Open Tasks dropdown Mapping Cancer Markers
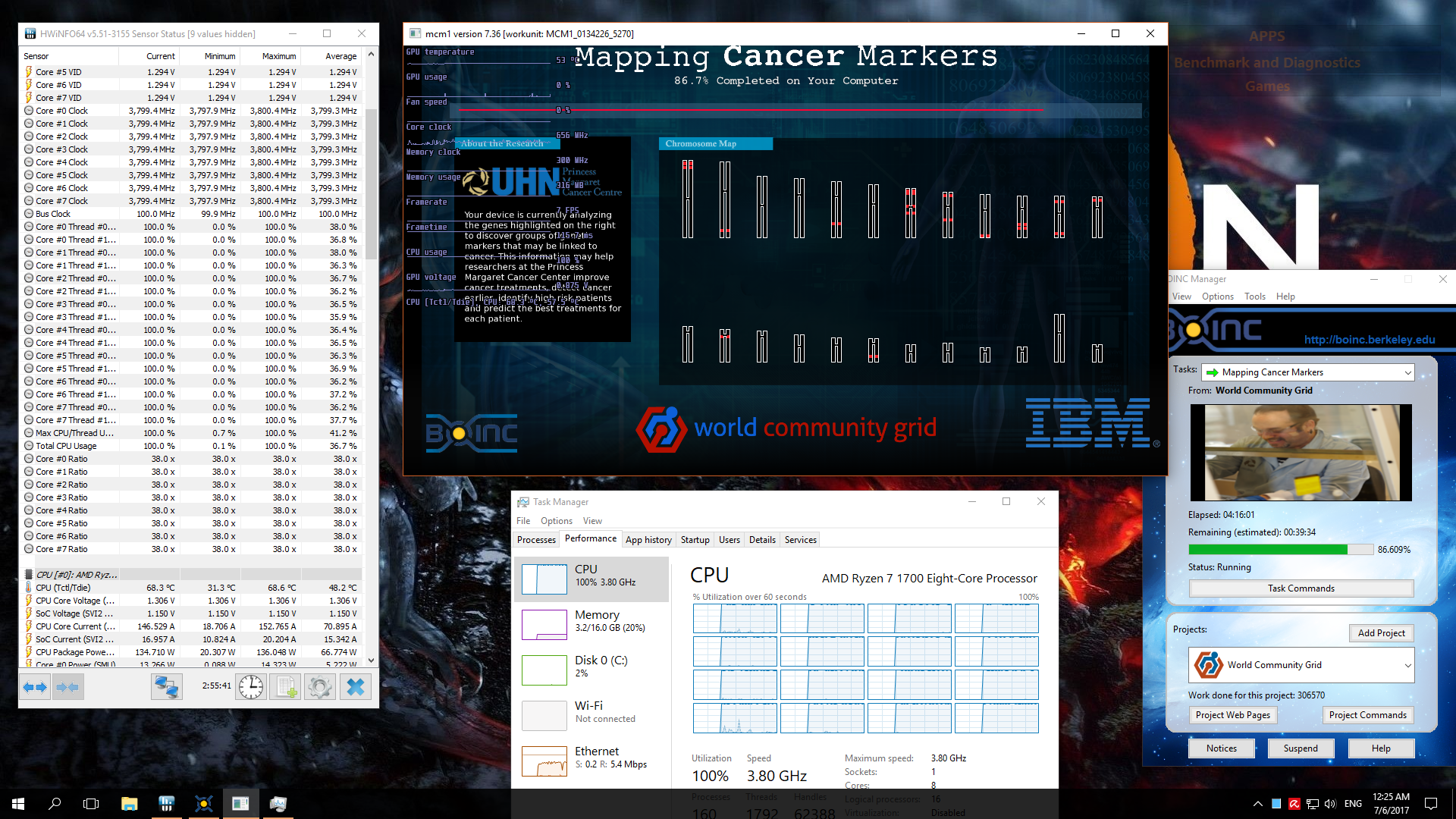Image resolution: width=1456 pixels, height=819 pixels. (x=1308, y=372)
